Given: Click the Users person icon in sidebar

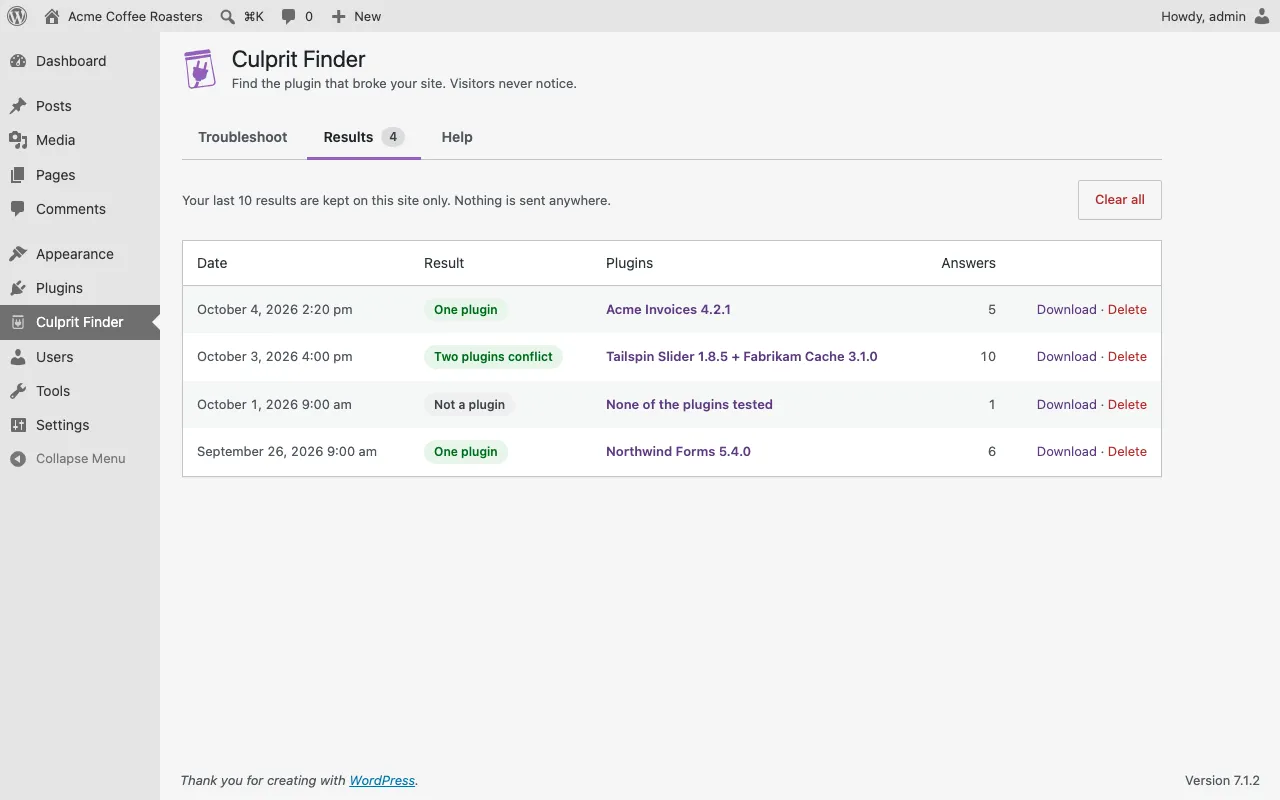Looking at the screenshot, I should coord(18,357).
